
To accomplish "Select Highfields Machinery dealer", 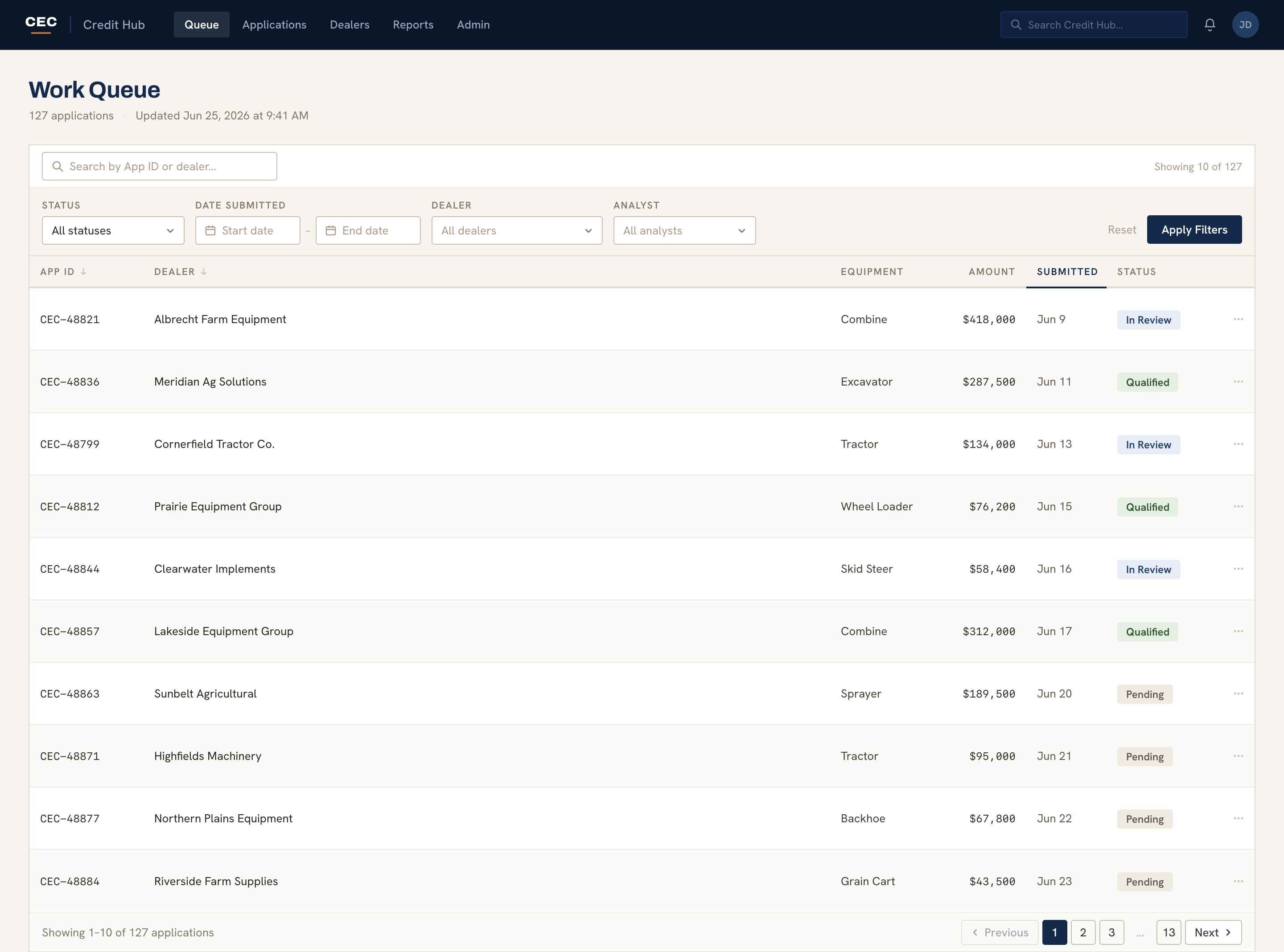I will (207, 756).
